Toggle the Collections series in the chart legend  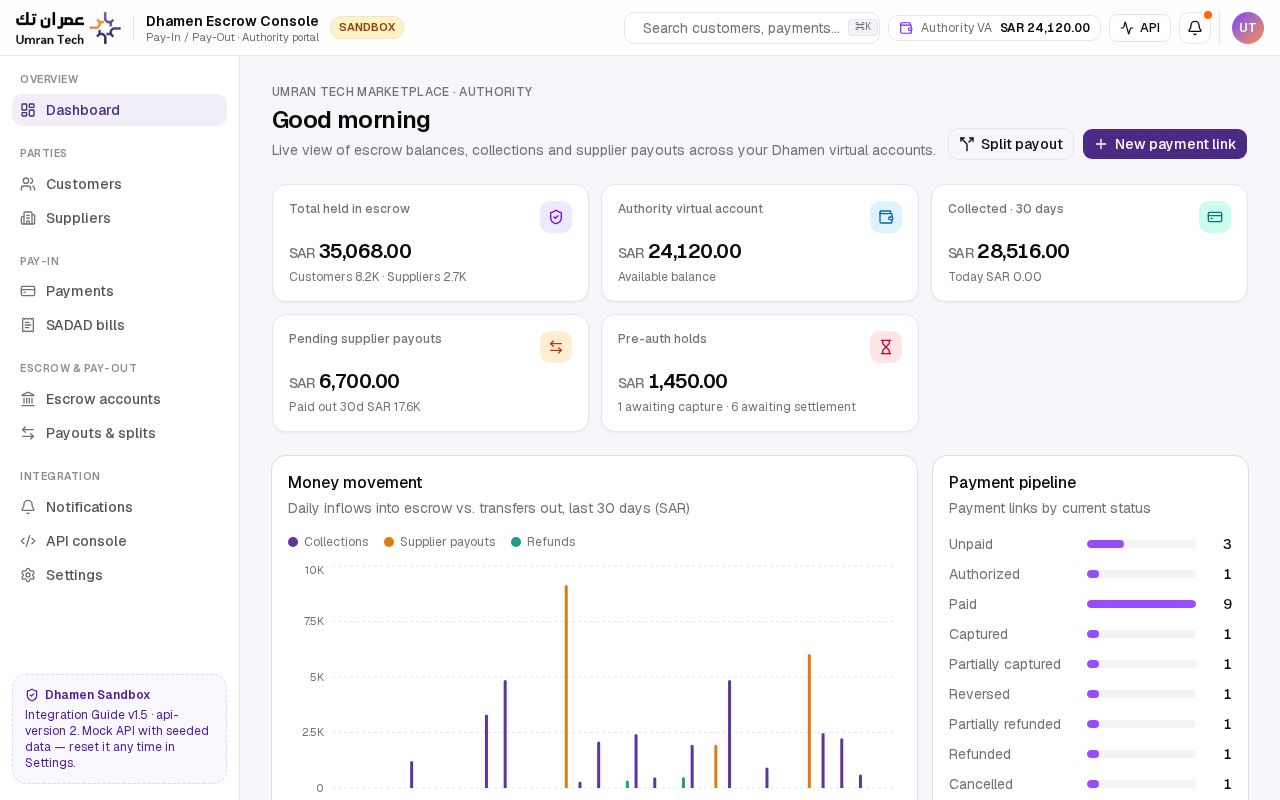pos(328,542)
